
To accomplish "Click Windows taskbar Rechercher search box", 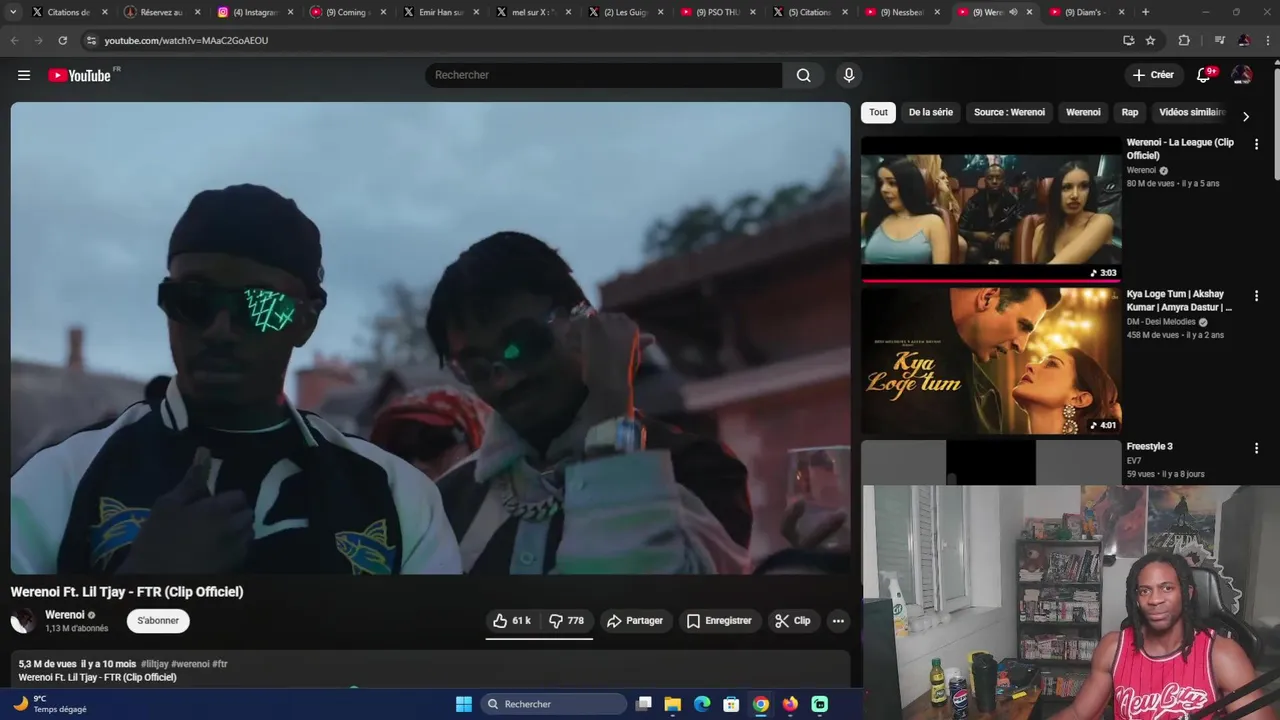I will 552,704.
